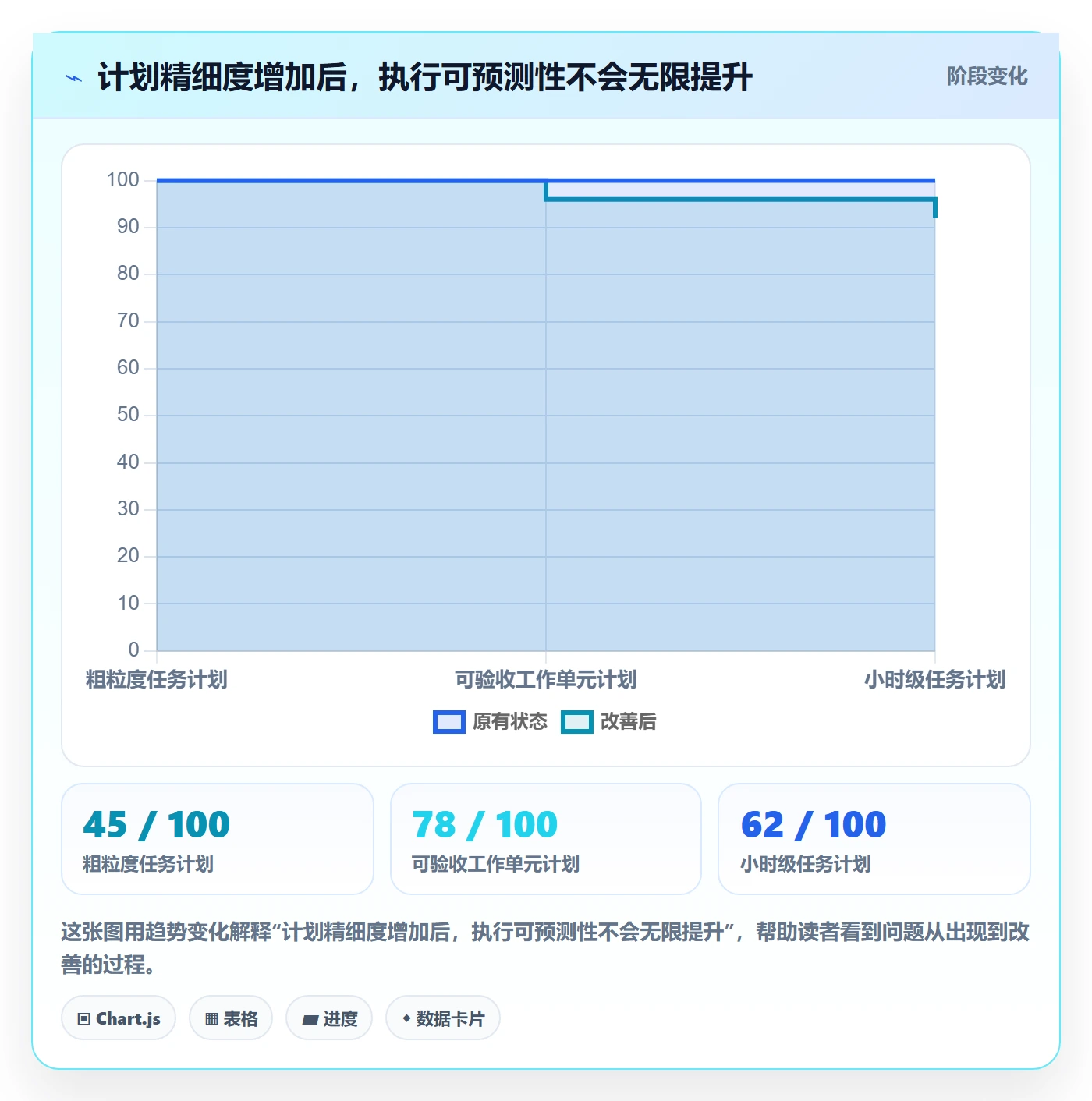1092x1101 pixels.
Task: Click the 进度 tag chip
Action: point(329,1018)
